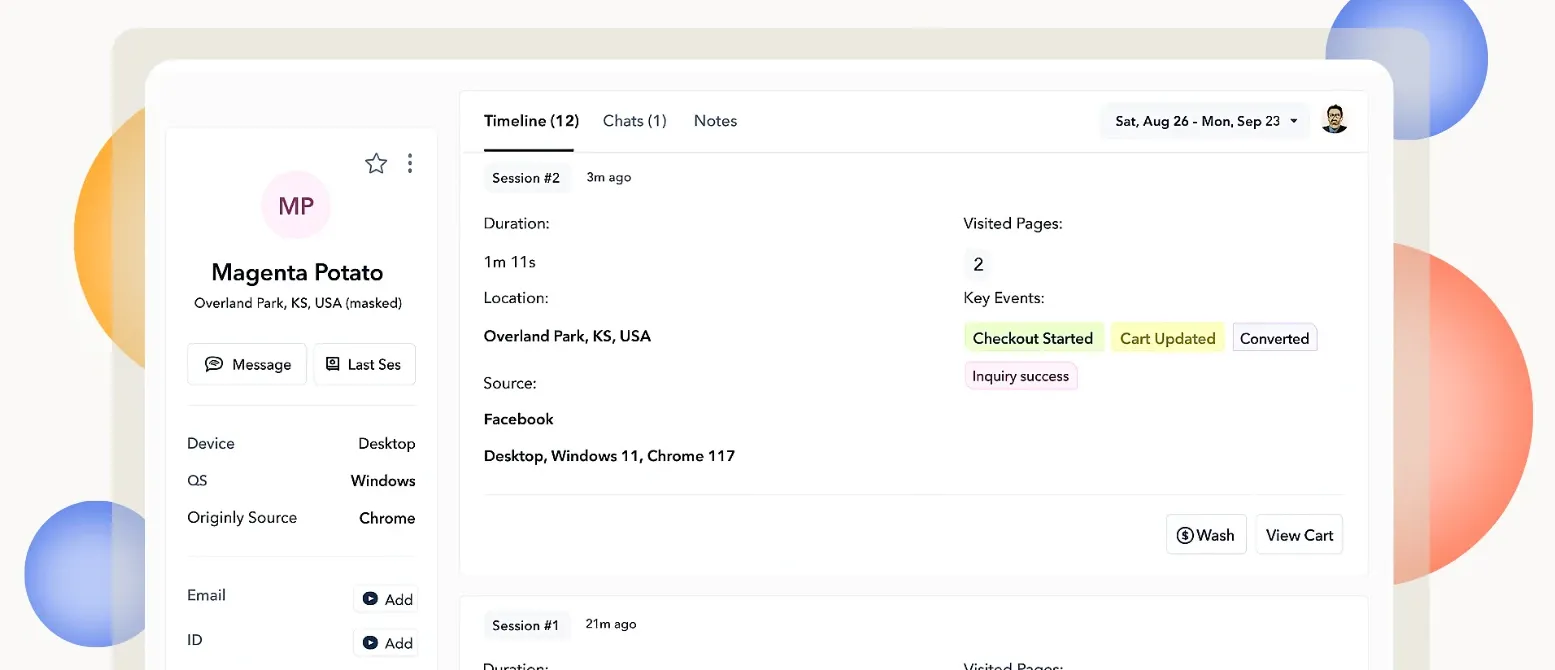Switch to the Chats (1) tab
The height and width of the screenshot is (670, 1555).
pyautogui.click(x=634, y=121)
